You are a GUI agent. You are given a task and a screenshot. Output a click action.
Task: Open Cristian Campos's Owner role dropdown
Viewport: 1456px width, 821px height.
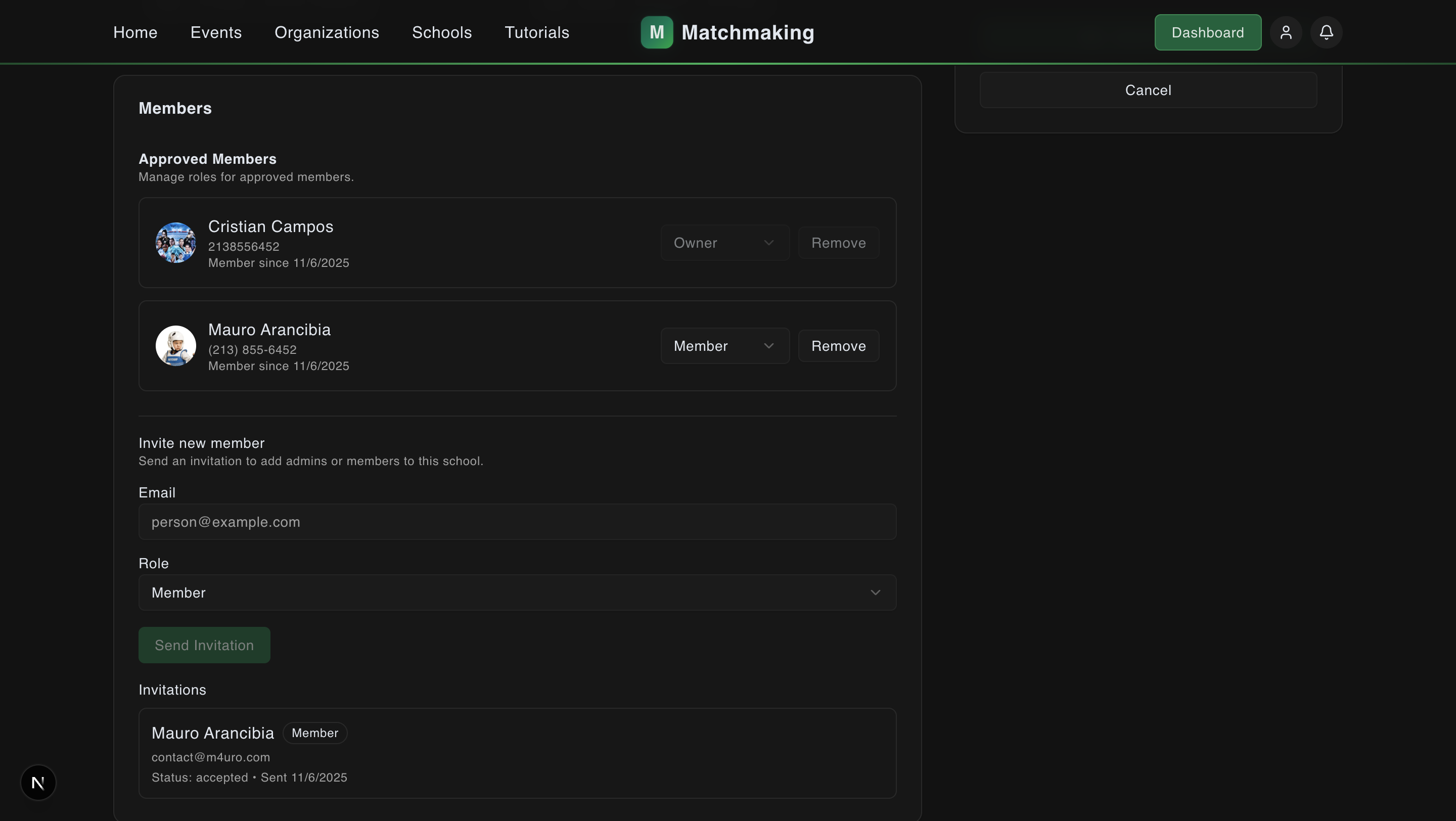pos(724,242)
